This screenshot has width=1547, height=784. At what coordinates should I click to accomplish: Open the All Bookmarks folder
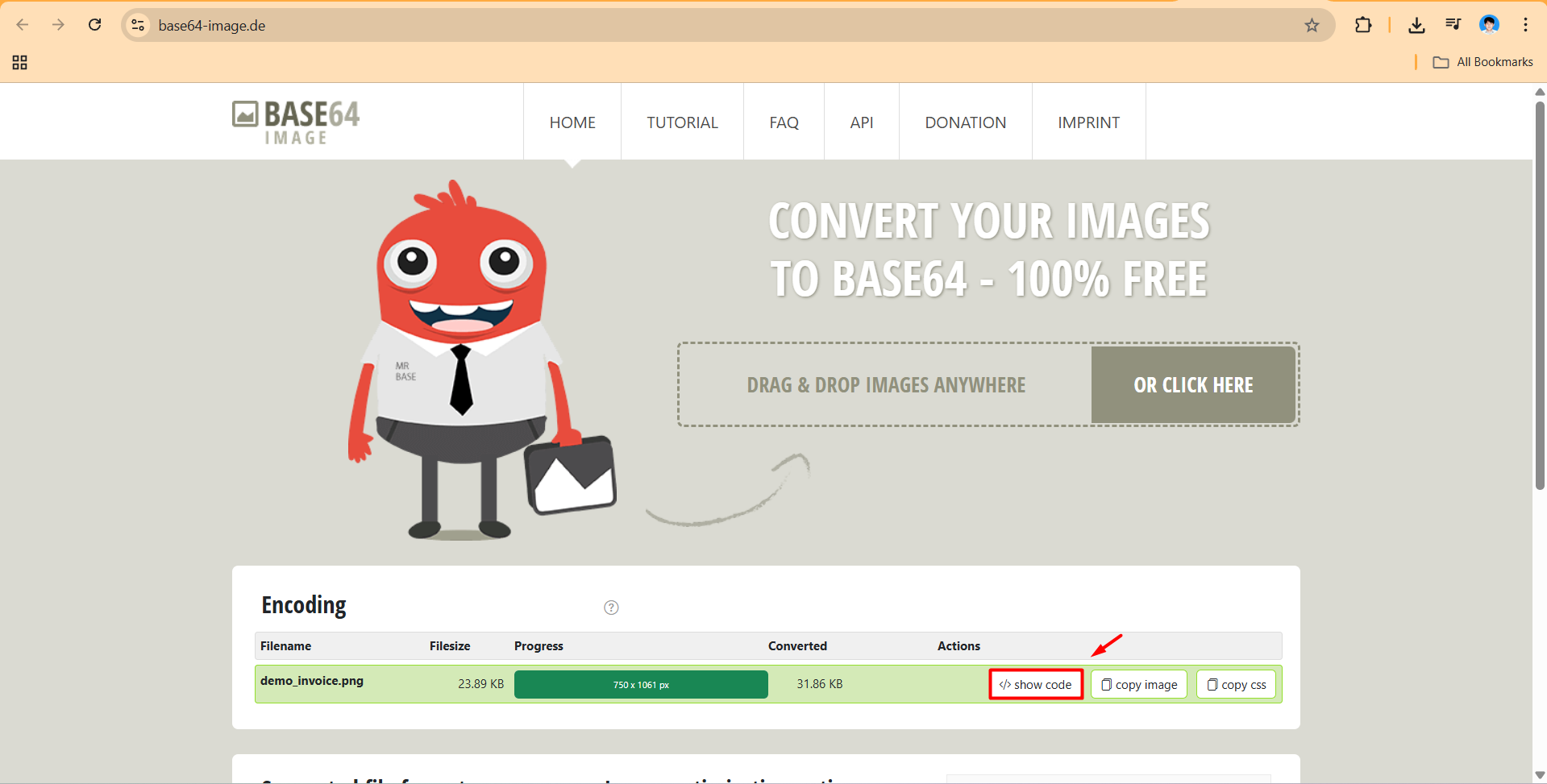(x=1483, y=62)
